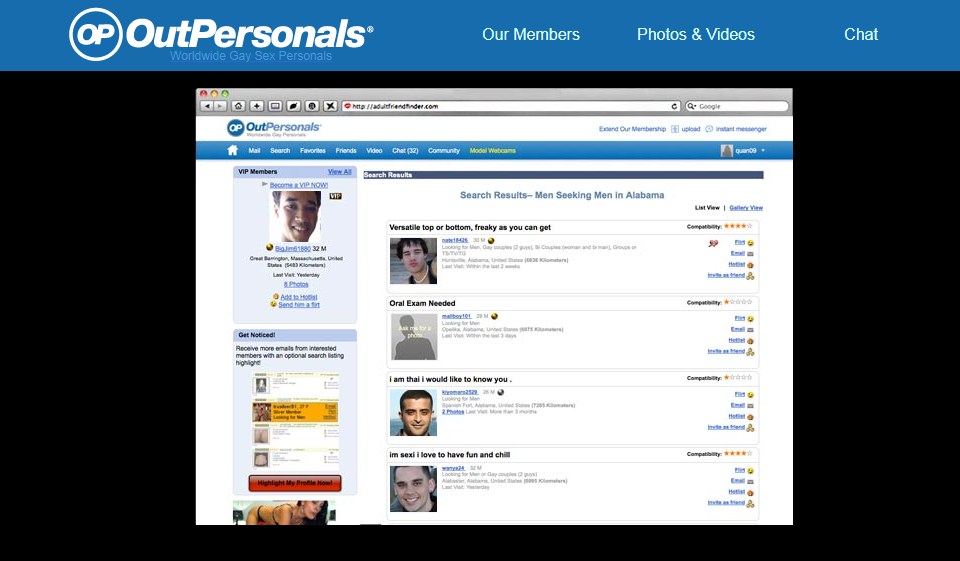Click the email envelope icon for nate18426
960x561 pixels.
coord(750,254)
